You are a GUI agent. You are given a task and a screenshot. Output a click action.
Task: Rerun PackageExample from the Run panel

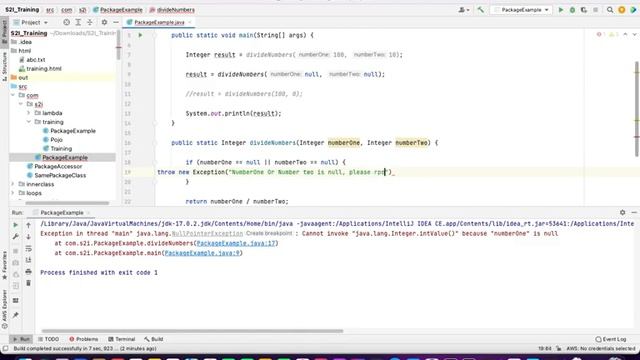click(x=16, y=225)
